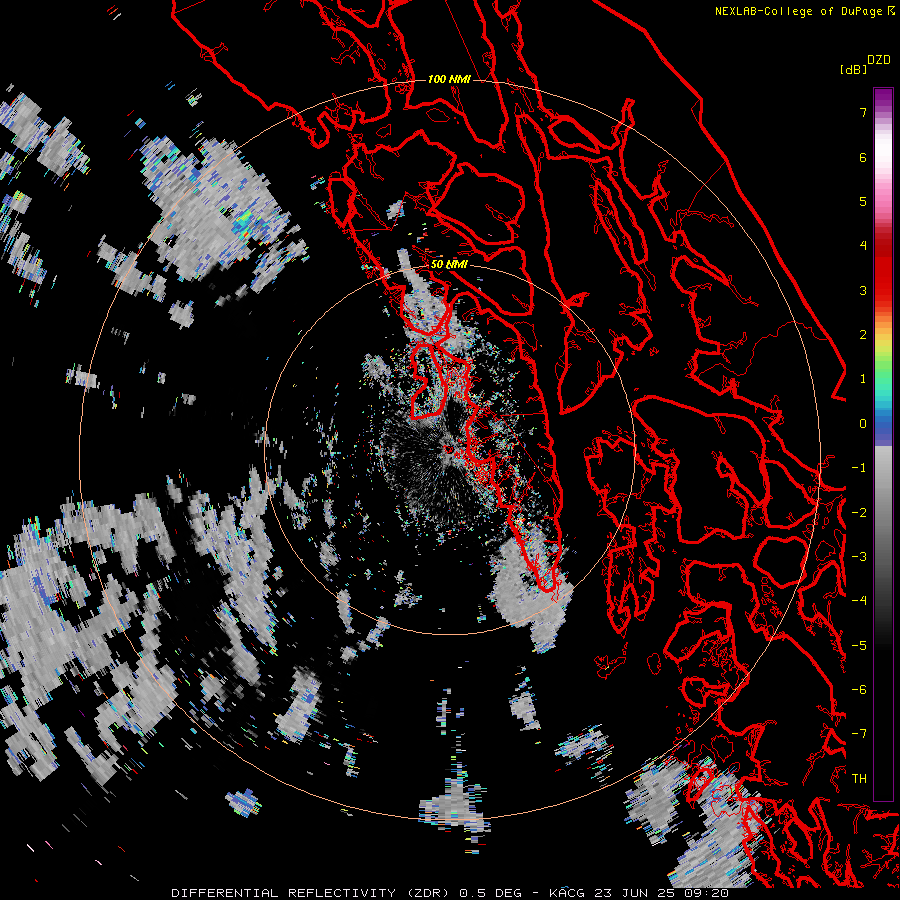900x900 pixels.
Task: Click the 5 dB tick on color scale
Action: tap(863, 201)
